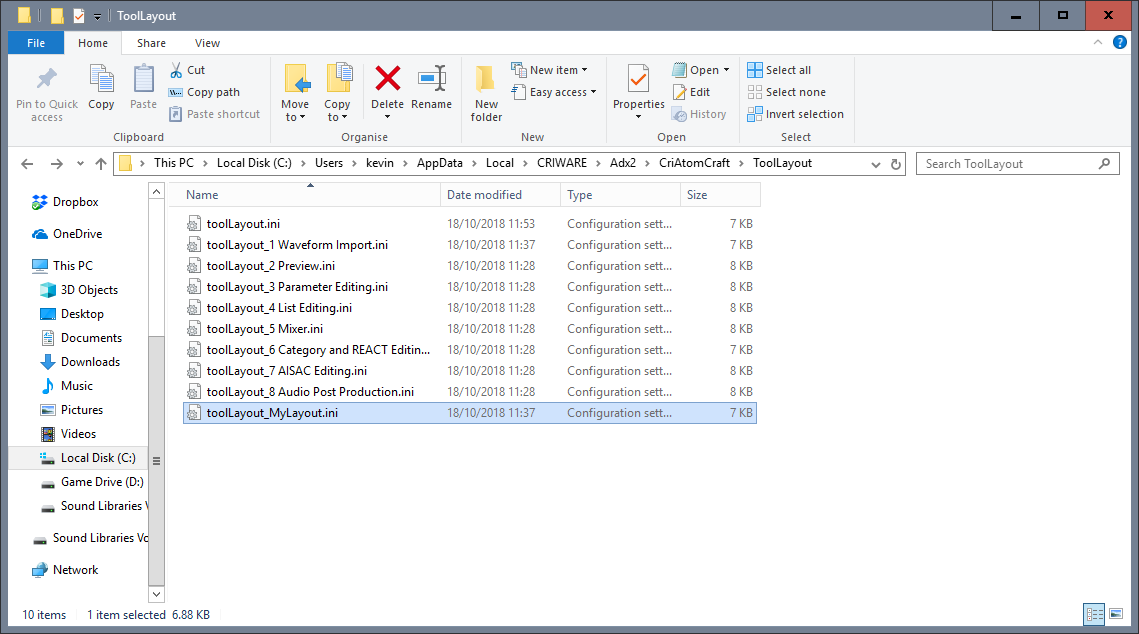Sort files by the Size column header
This screenshot has height=634, width=1139.
point(720,195)
